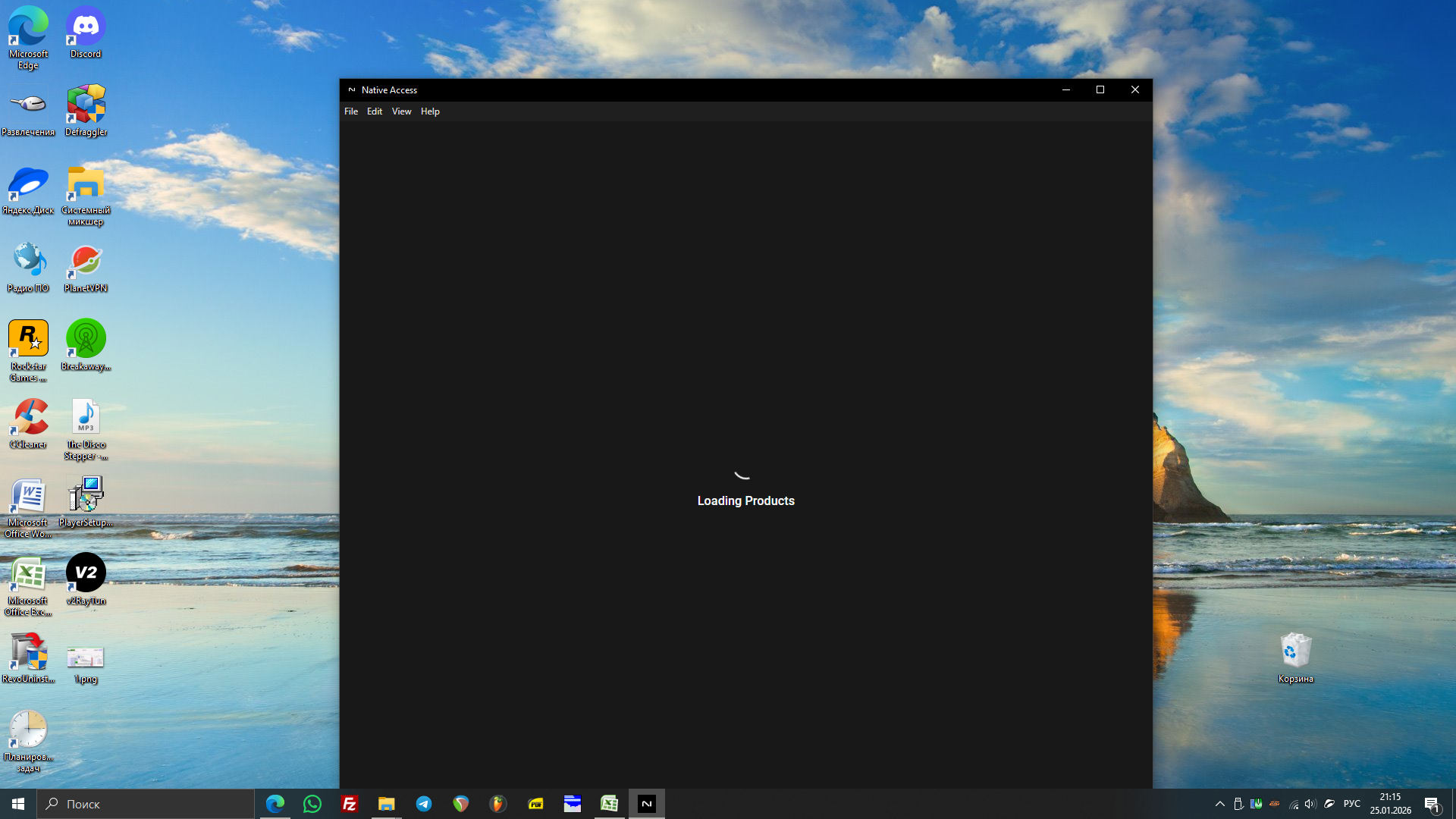Open the File menu
1456x819 pixels.
click(x=351, y=111)
